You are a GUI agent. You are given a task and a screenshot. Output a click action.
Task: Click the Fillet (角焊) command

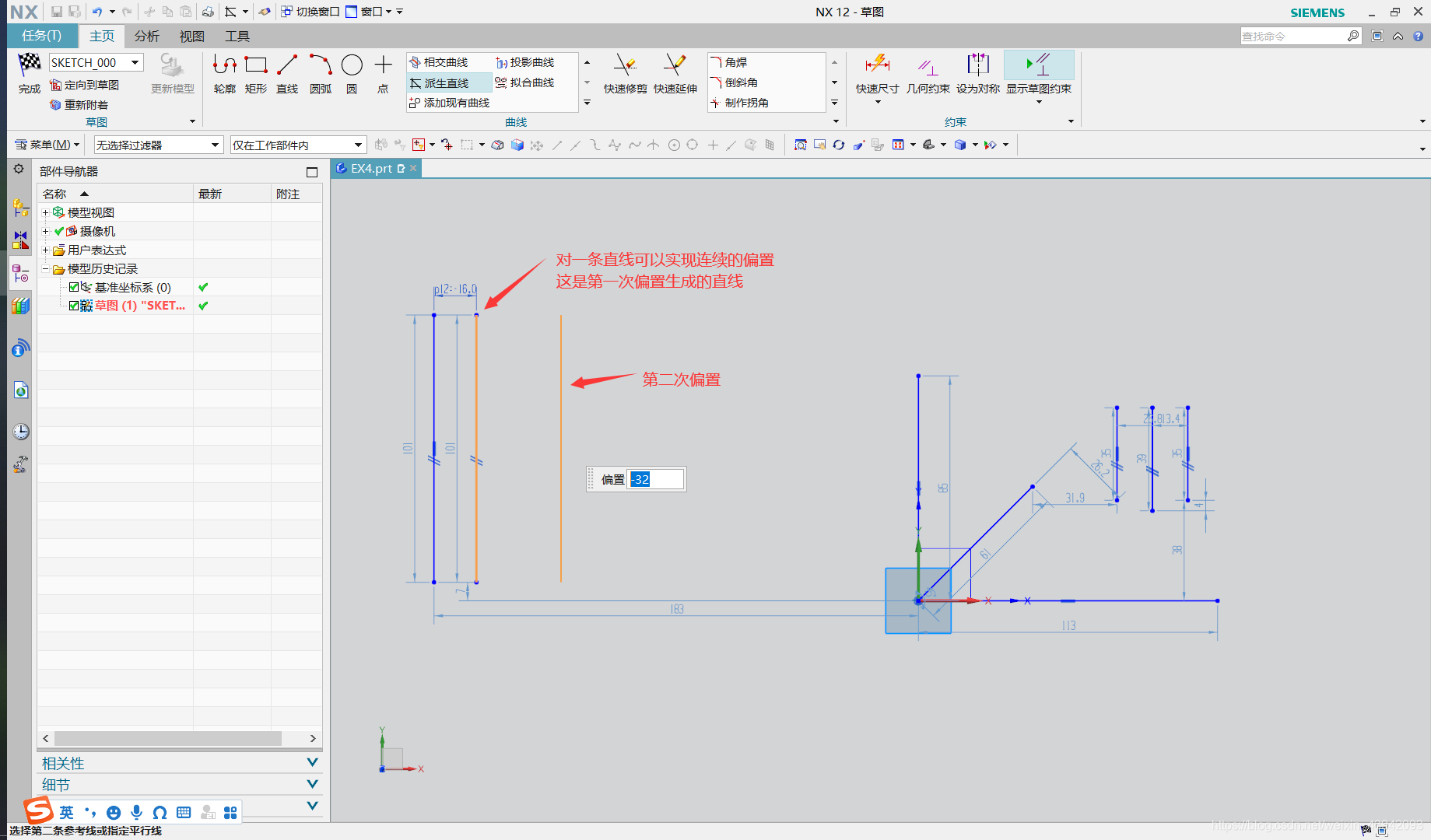[x=729, y=62]
